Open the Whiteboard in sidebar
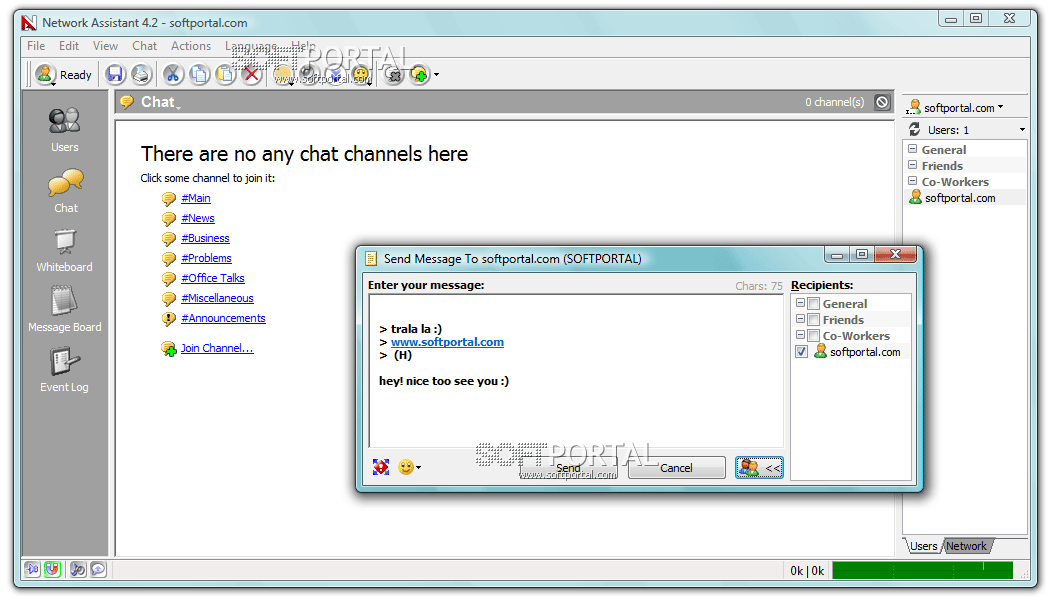Screen dimensions: 1052x598 click(64, 250)
